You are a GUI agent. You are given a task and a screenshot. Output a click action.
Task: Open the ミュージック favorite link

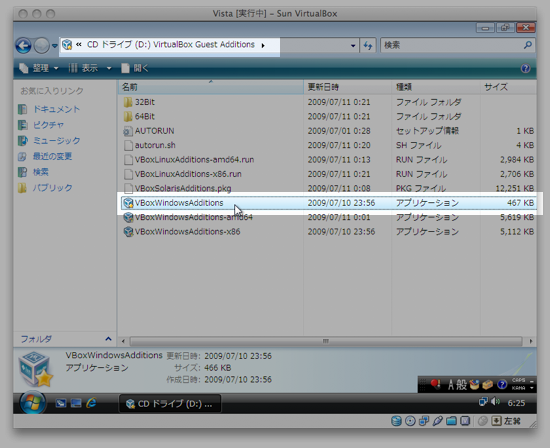click(x=49, y=141)
